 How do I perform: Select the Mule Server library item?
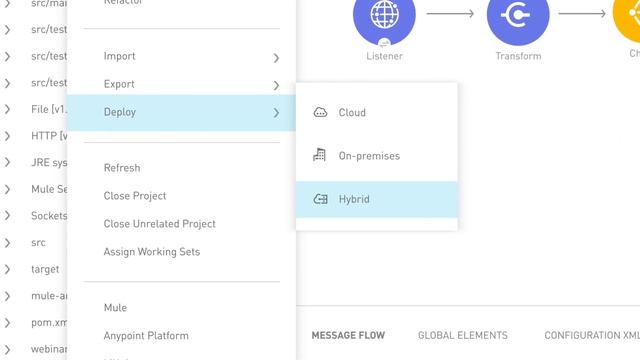[x=49, y=189]
